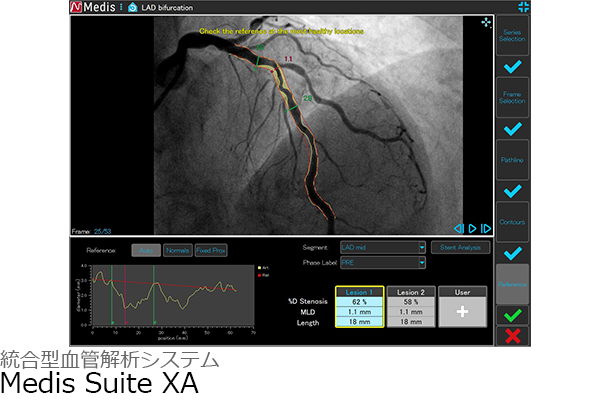Viewport: 600px width, 400px height.
Task: Click the Stent Analysis button
Action: pyautogui.click(x=460, y=247)
